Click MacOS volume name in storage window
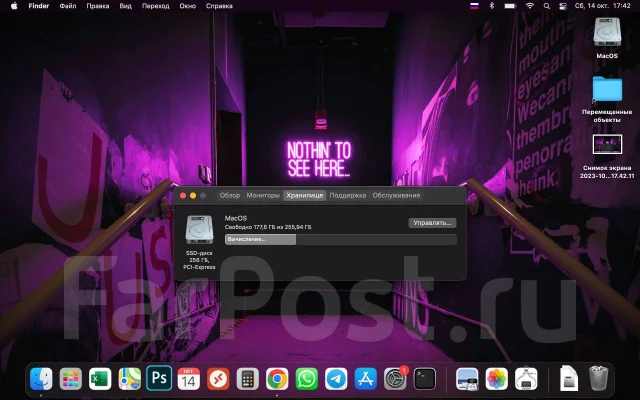Viewport: 640px width, 400px height. [x=236, y=218]
